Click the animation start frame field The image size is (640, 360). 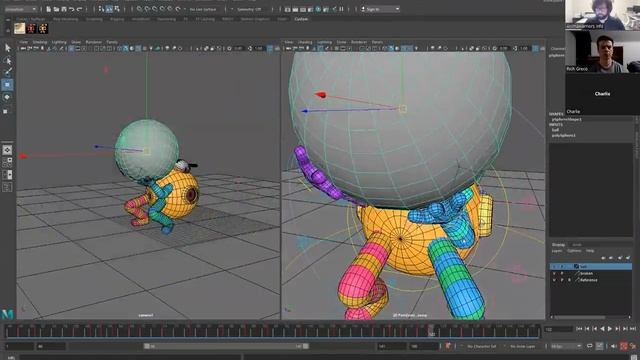tap(19, 346)
